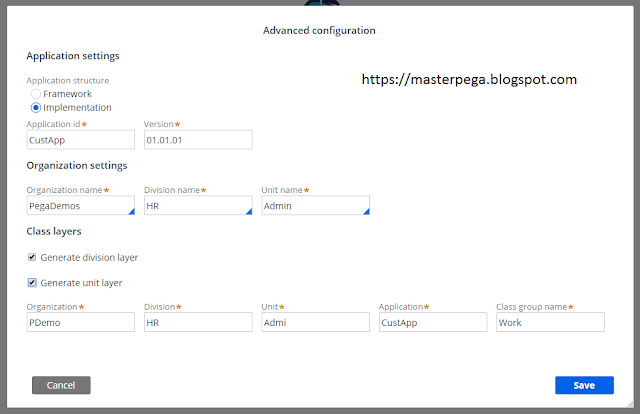
Task: Click the Class group name field Work
Action: coord(550,322)
